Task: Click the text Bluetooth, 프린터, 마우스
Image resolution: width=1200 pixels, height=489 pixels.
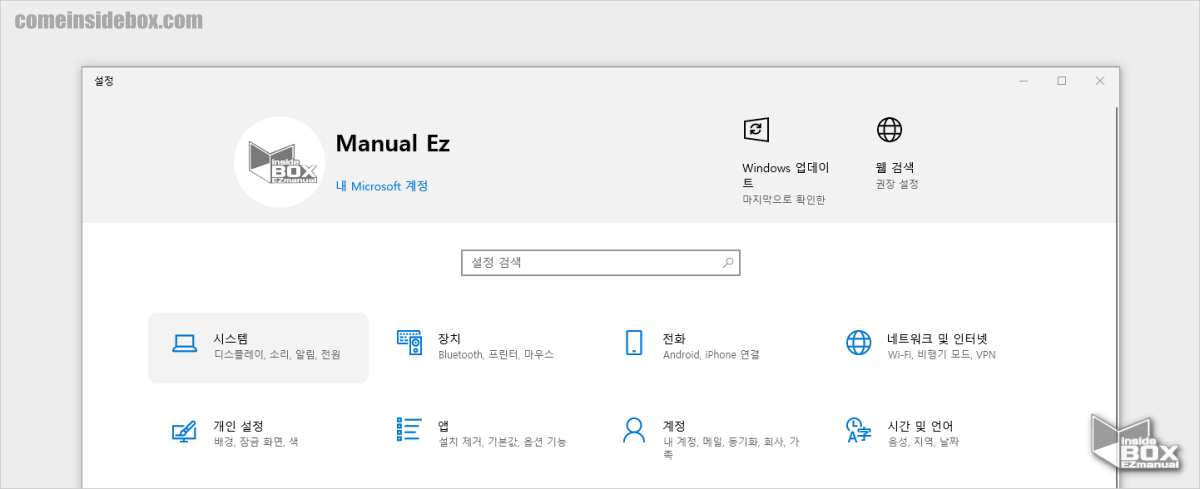Action: [x=496, y=354]
